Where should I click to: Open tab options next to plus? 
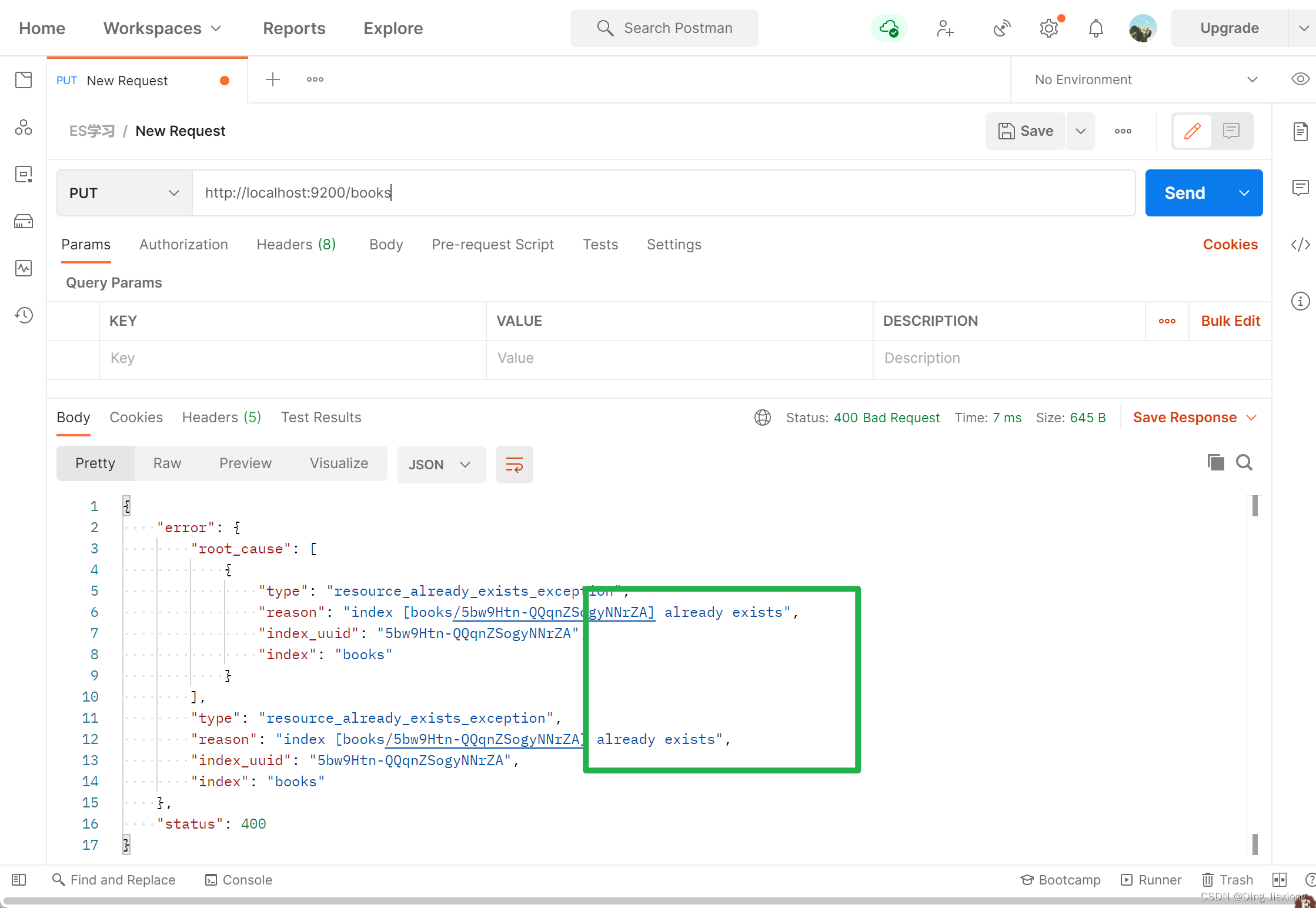click(x=315, y=79)
